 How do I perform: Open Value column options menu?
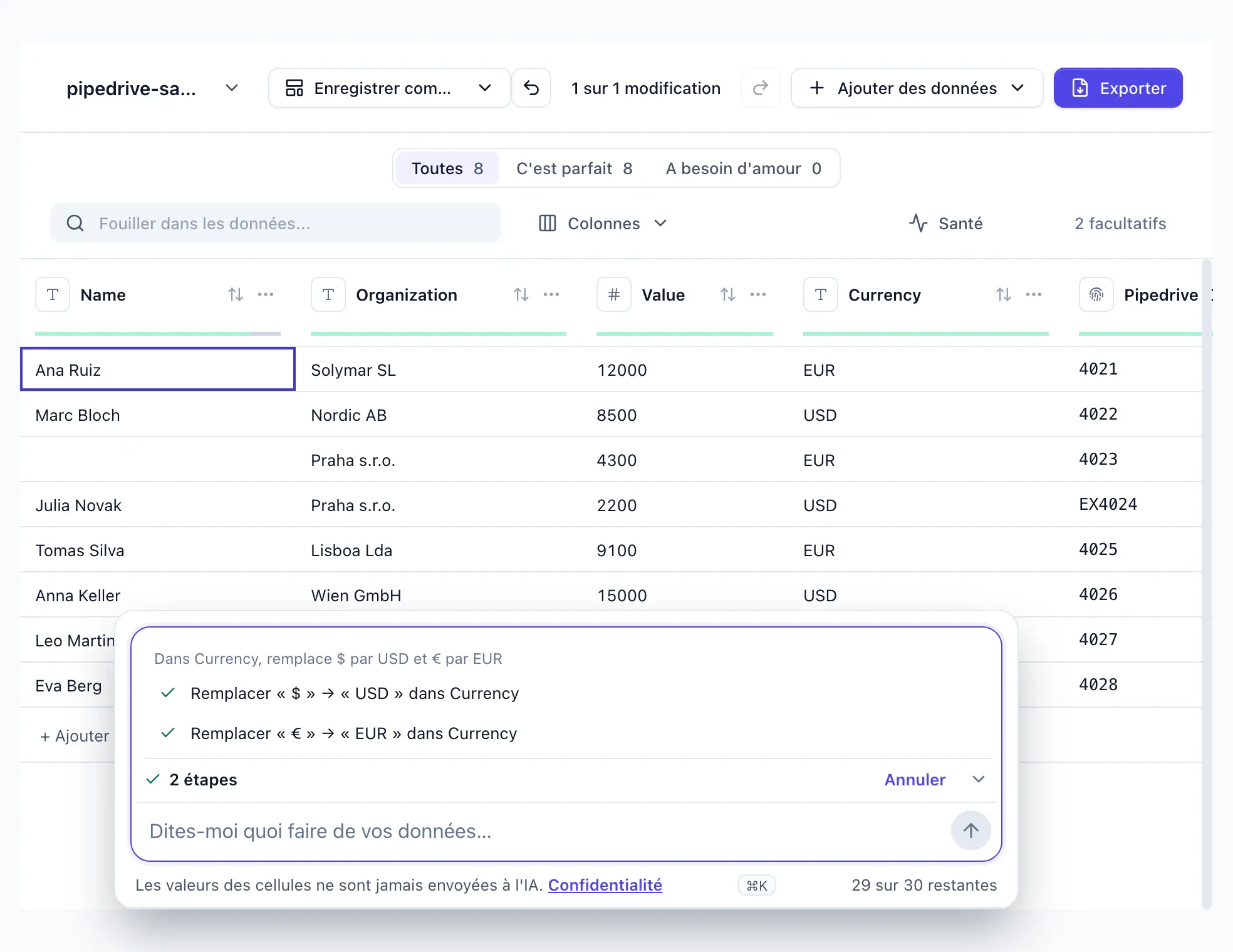pos(758,294)
